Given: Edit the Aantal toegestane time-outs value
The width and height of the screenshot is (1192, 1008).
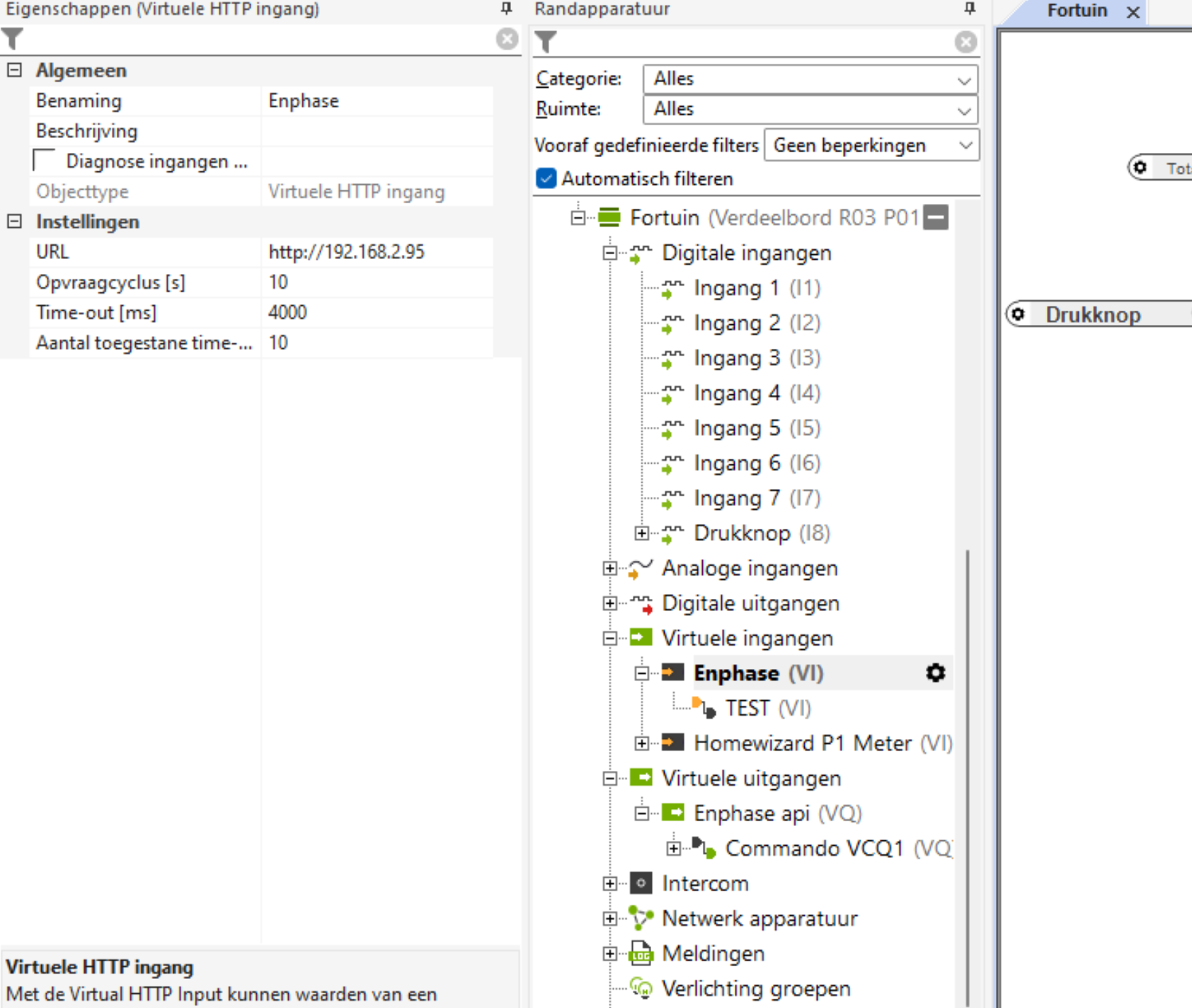Looking at the screenshot, I should 377,343.
